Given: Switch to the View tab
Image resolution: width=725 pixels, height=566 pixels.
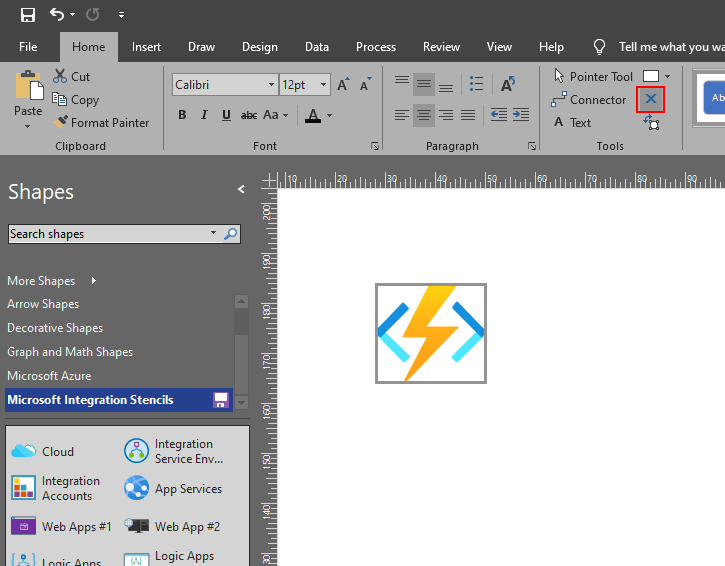Looking at the screenshot, I should coord(499,47).
